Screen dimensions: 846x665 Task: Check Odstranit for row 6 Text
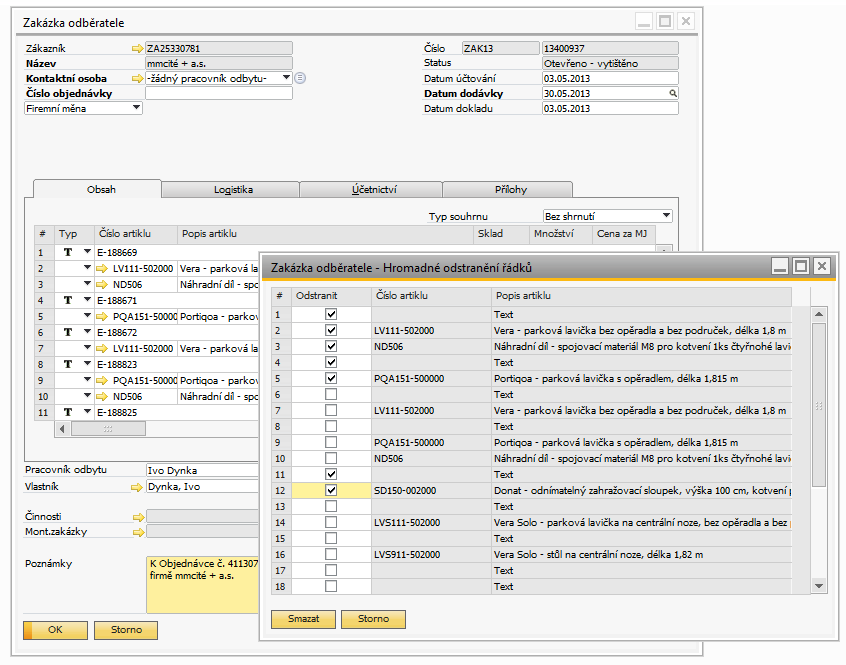[331, 394]
